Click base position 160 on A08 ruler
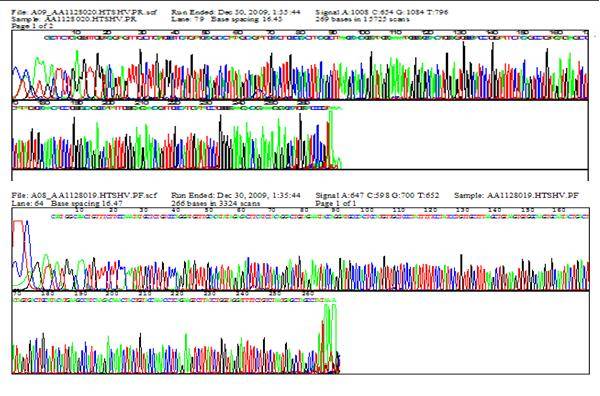 tap(559, 210)
